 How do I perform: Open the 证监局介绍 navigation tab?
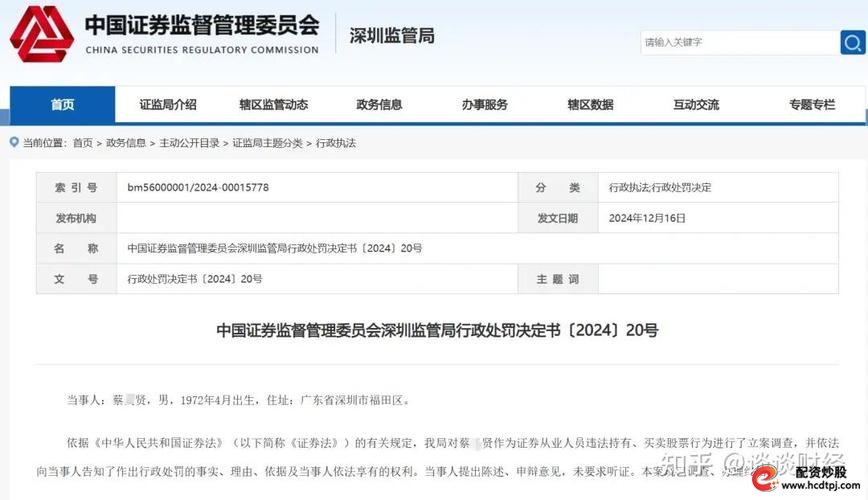(x=168, y=104)
